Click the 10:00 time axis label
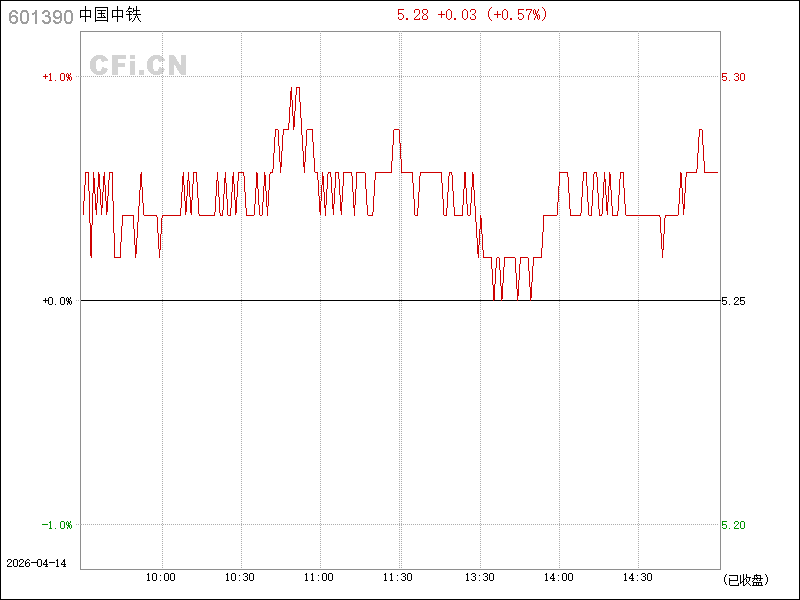This screenshot has width=800, height=600. 161,577
